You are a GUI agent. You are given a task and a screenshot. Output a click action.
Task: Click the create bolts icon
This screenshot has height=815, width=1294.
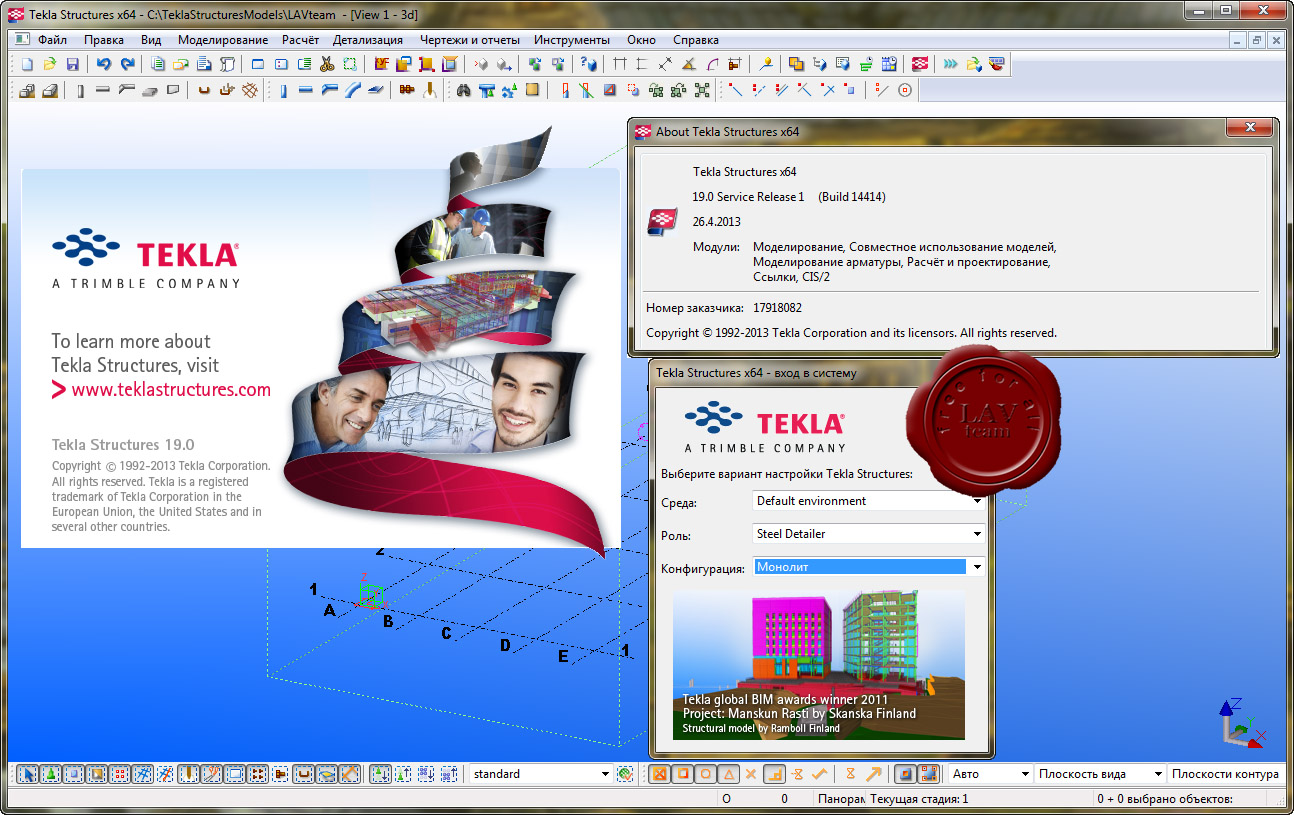(x=406, y=90)
